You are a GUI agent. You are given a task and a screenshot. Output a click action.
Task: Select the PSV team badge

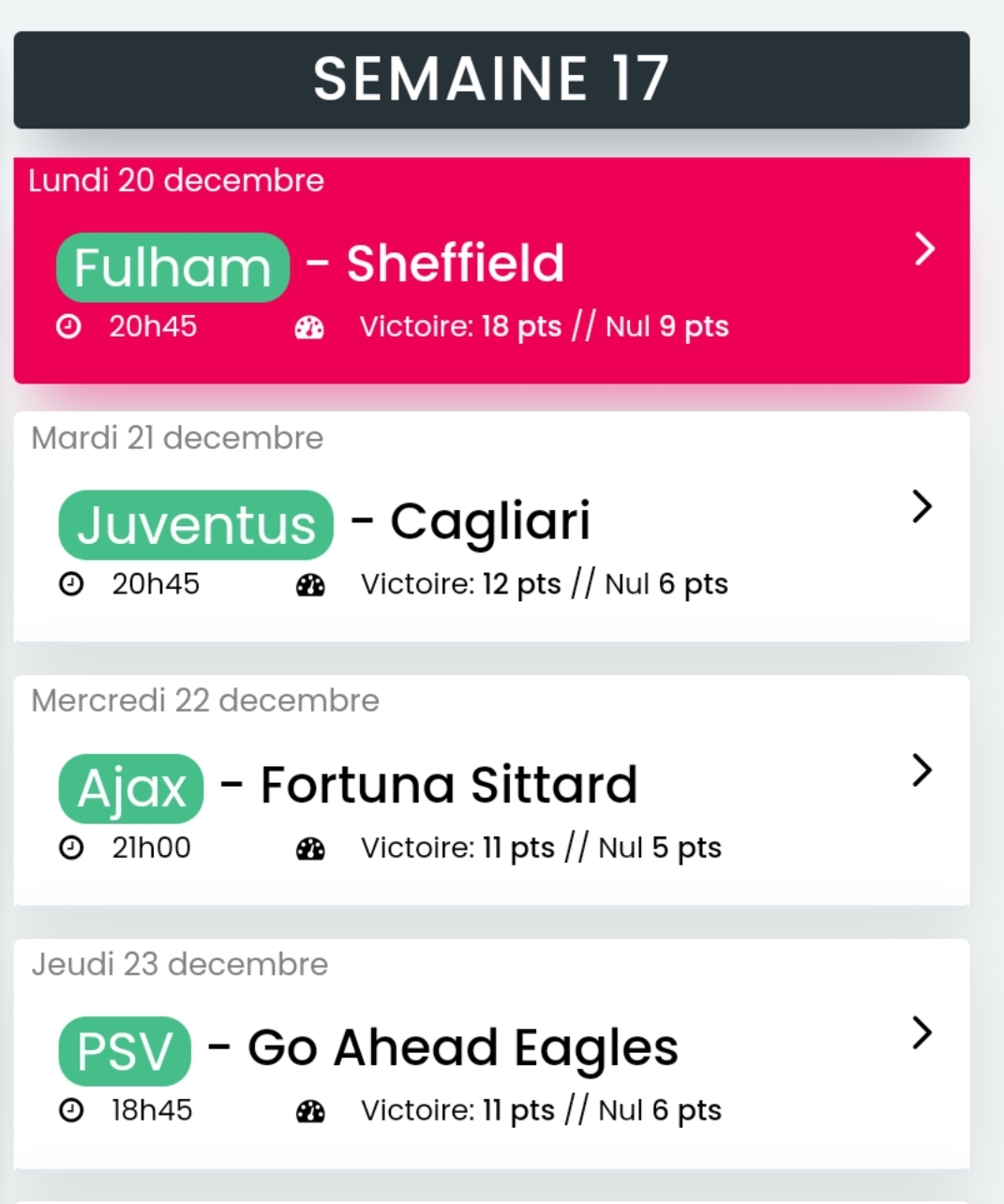(x=125, y=1051)
